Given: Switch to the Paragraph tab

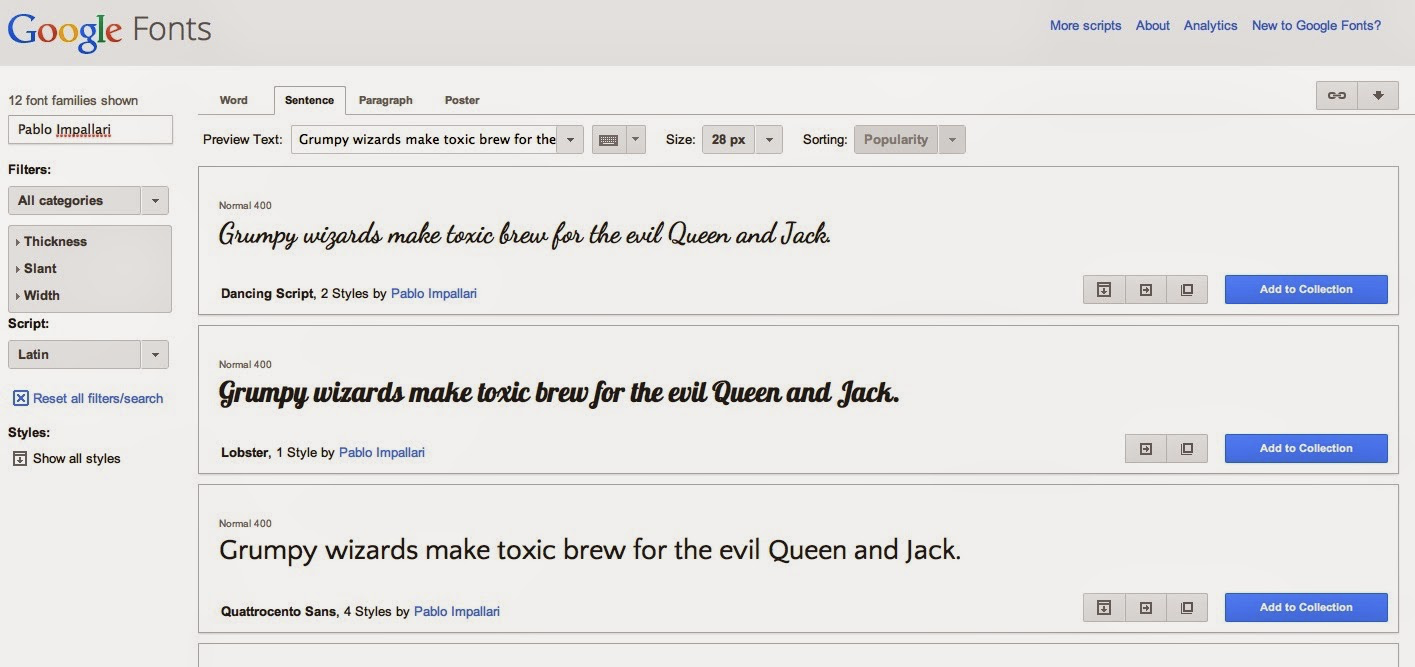Looking at the screenshot, I should click(x=386, y=100).
